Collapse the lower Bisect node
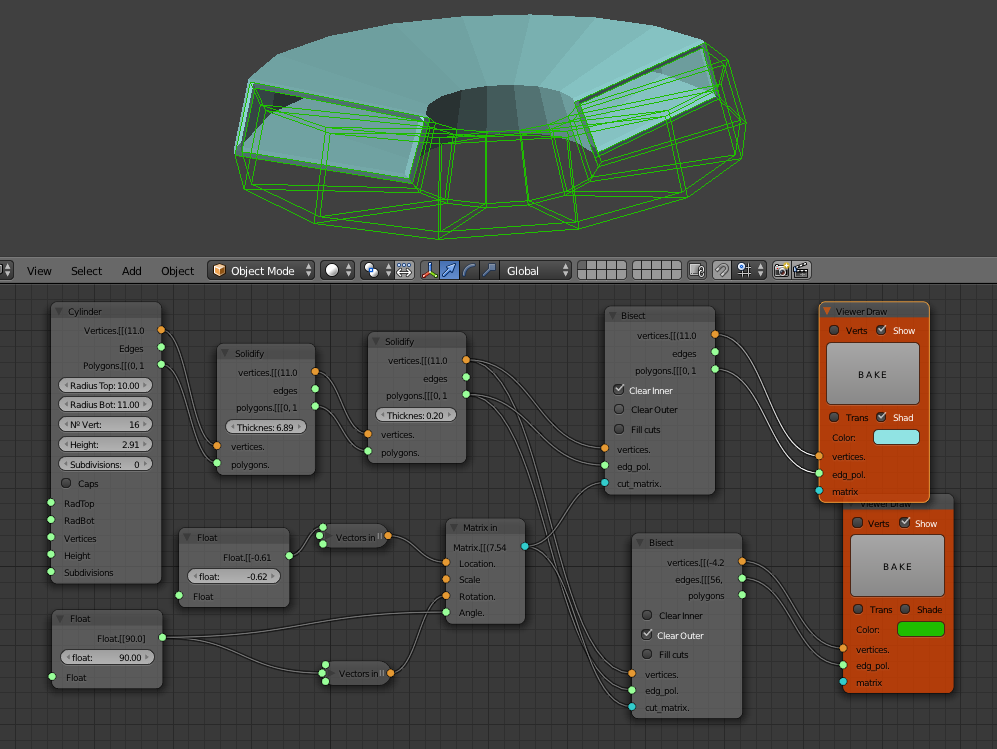The image size is (997, 749). 640,542
